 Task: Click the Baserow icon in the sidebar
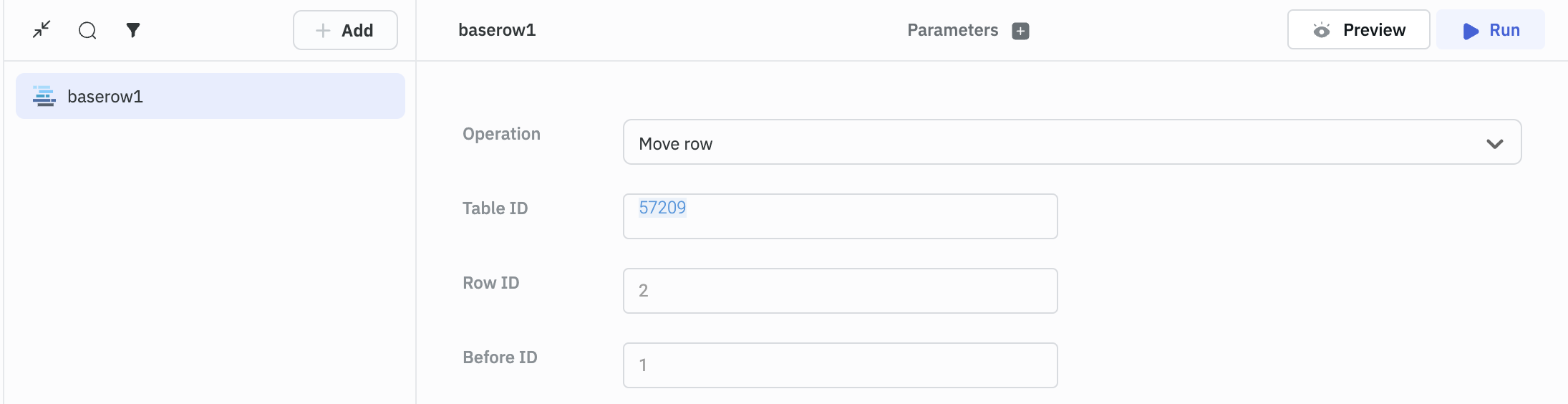44,96
